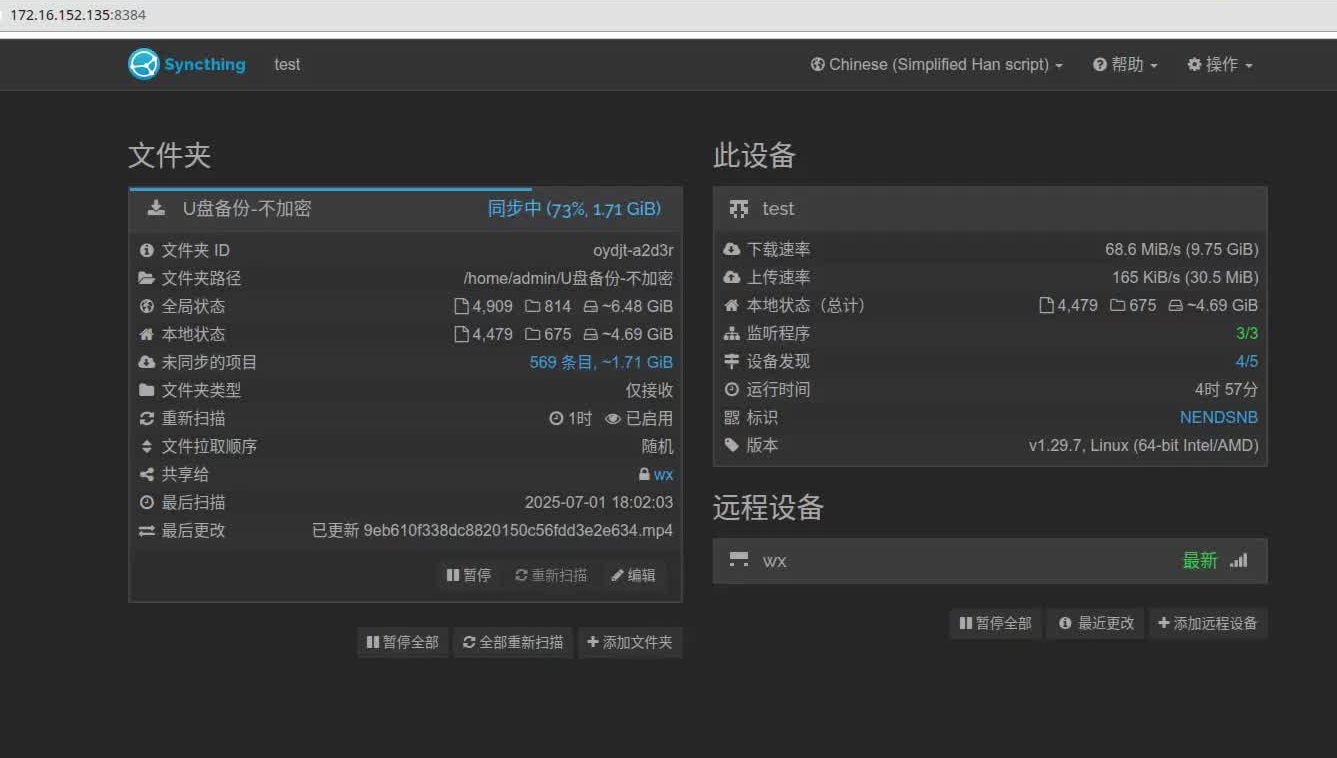
Task: Open the 操作 actions menu
Action: pyautogui.click(x=1219, y=64)
